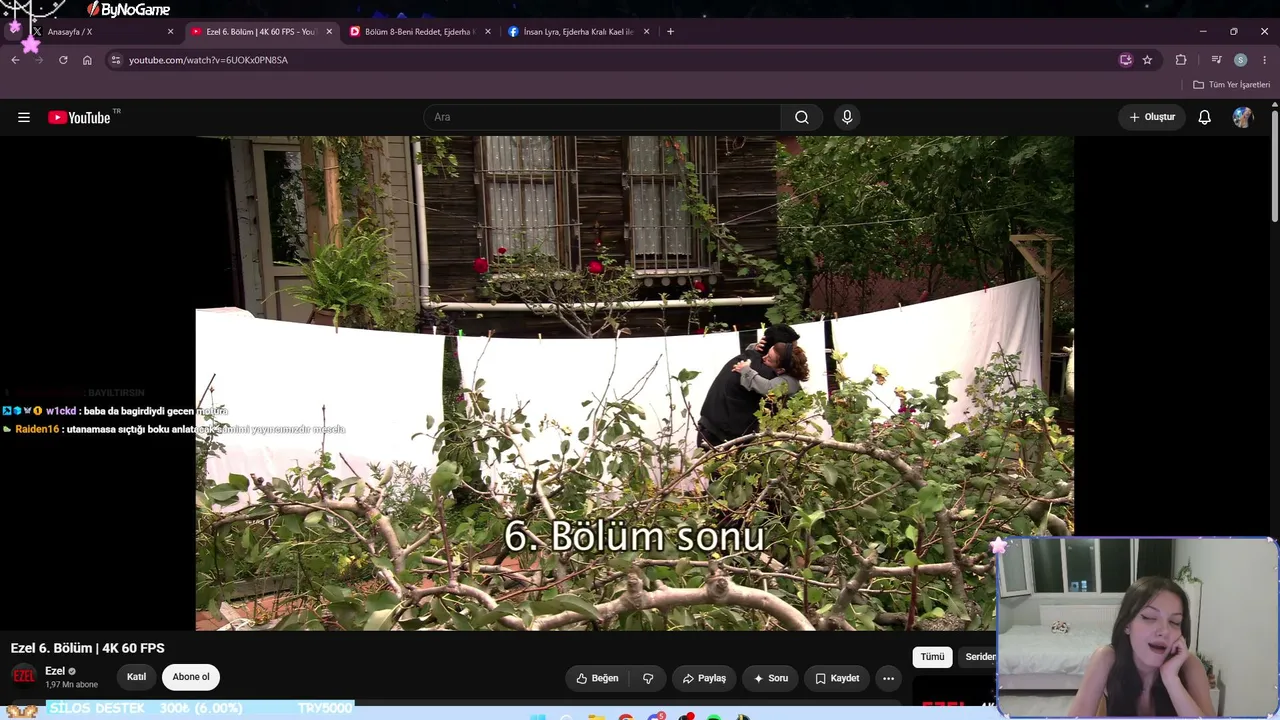1280x720 pixels.
Task: Close the Bölüm 8-Beni Reddet tab
Action: pos(488,32)
